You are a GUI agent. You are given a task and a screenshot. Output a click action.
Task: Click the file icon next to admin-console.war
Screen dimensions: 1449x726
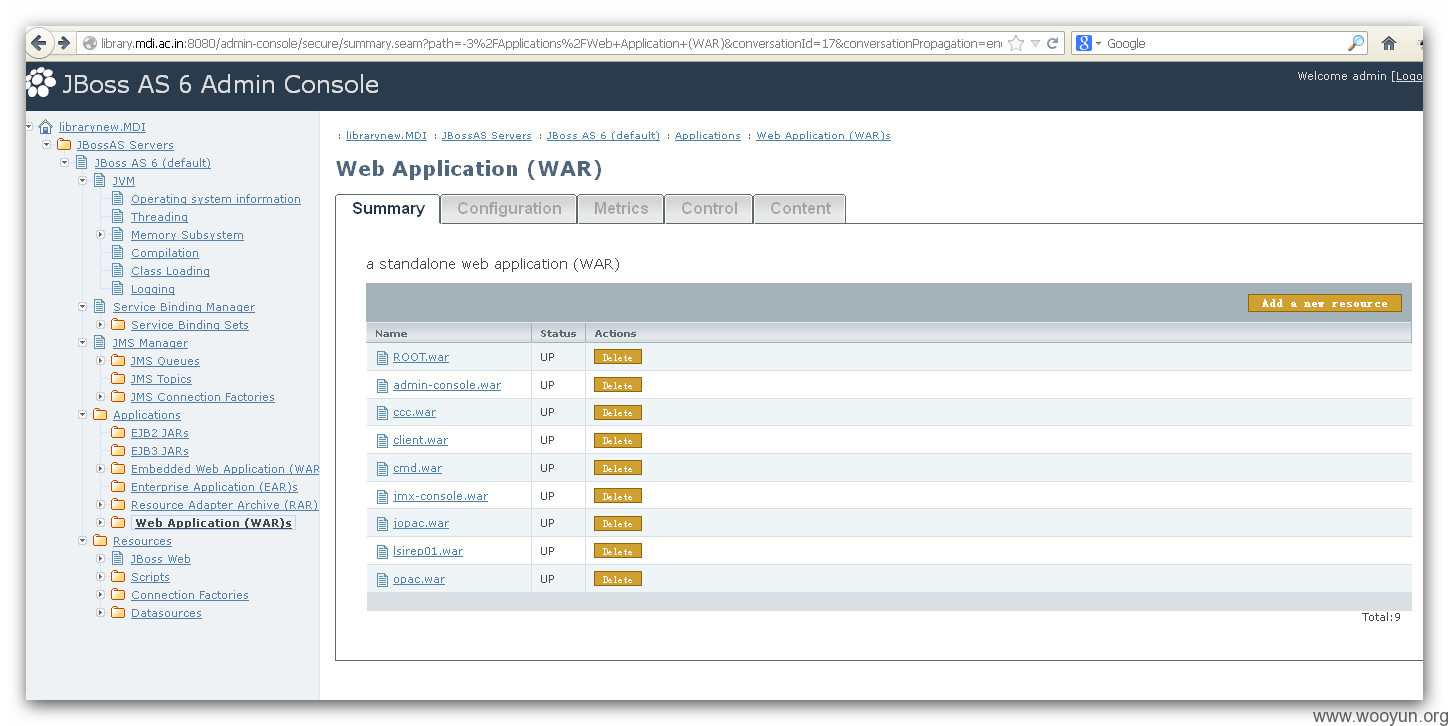click(x=382, y=385)
